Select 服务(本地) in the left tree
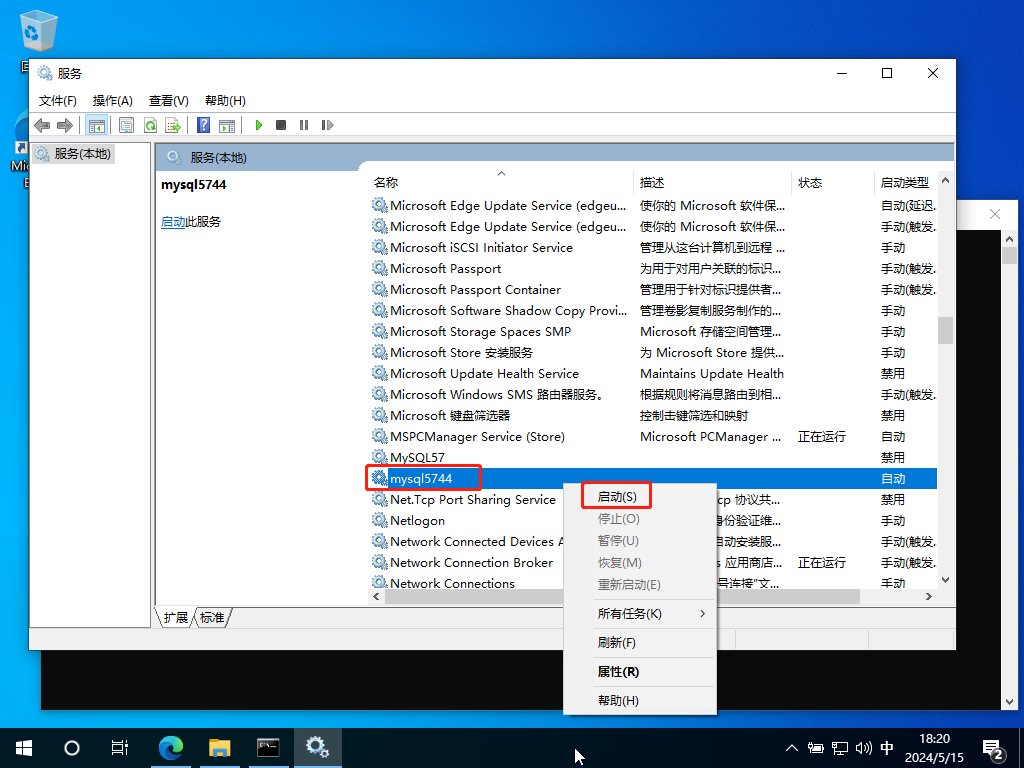1024x768 pixels. pyautogui.click(x=83, y=154)
